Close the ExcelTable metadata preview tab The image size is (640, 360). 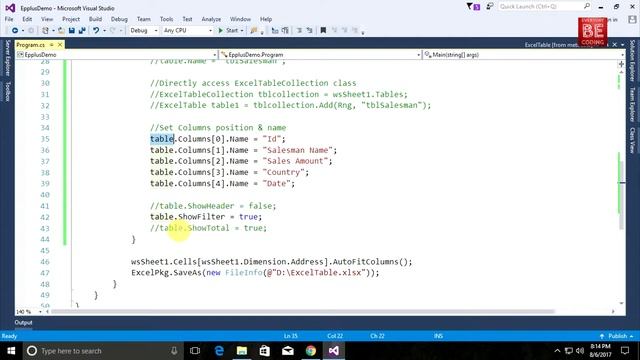[615, 44]
